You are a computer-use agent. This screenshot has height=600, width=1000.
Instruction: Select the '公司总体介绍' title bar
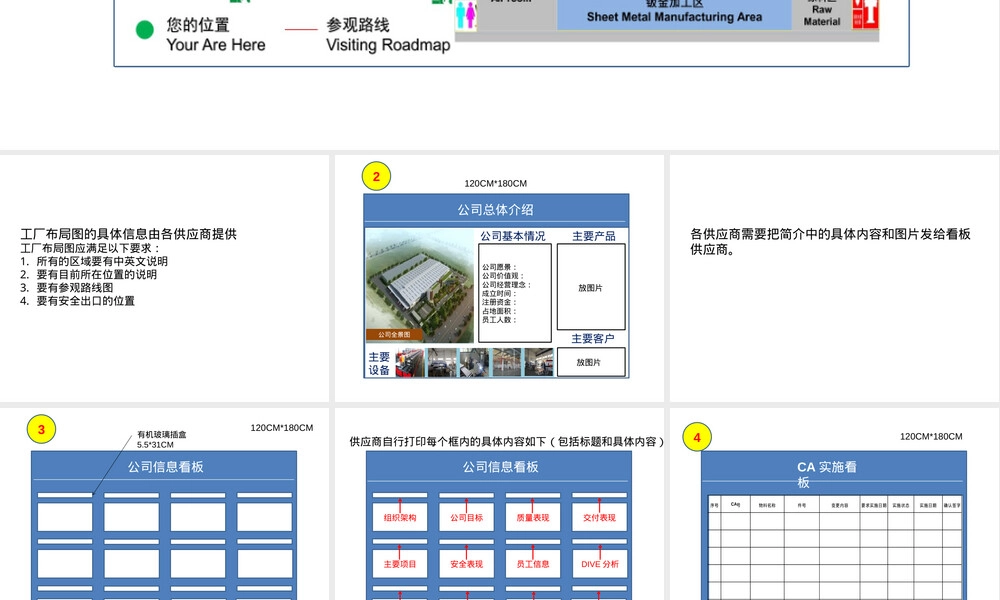coord(496,210)
